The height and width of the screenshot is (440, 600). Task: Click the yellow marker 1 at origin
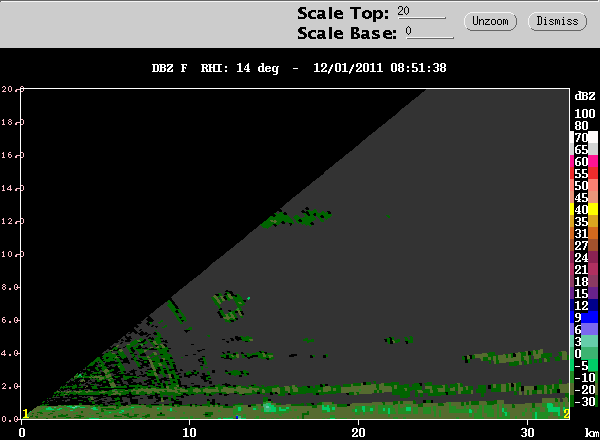pyautogui.click(x=25, y=414)
